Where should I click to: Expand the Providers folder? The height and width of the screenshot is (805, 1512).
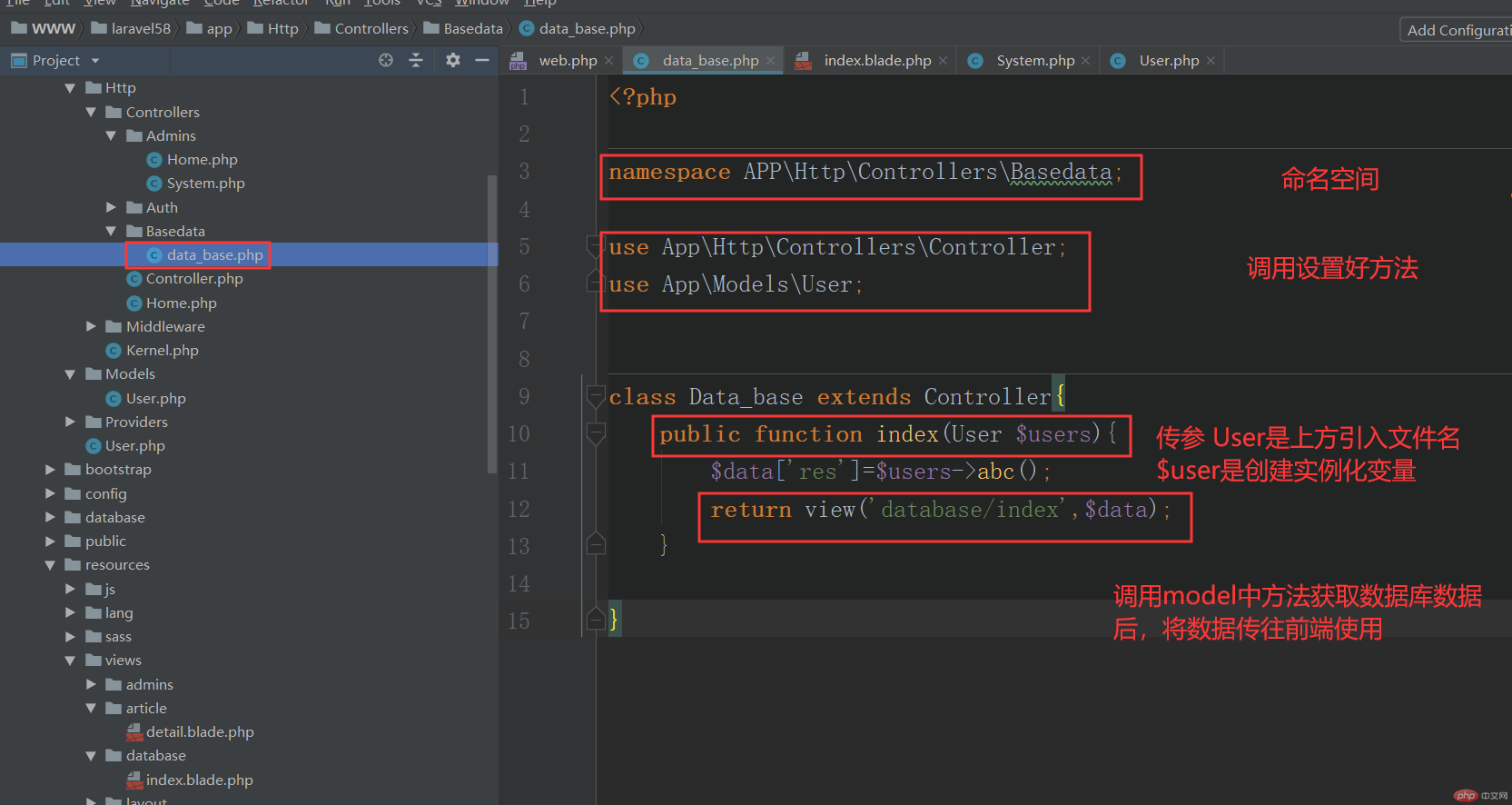click(71, 422)
